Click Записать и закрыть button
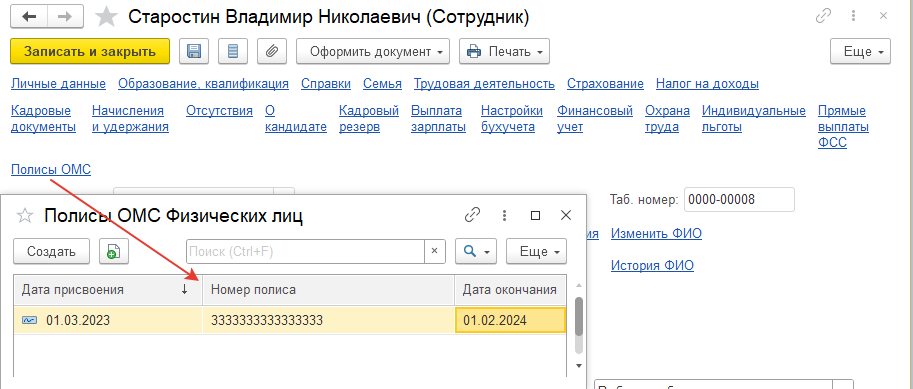The width and height of the screenshot is (913, 389). click(x=90, y=51)
